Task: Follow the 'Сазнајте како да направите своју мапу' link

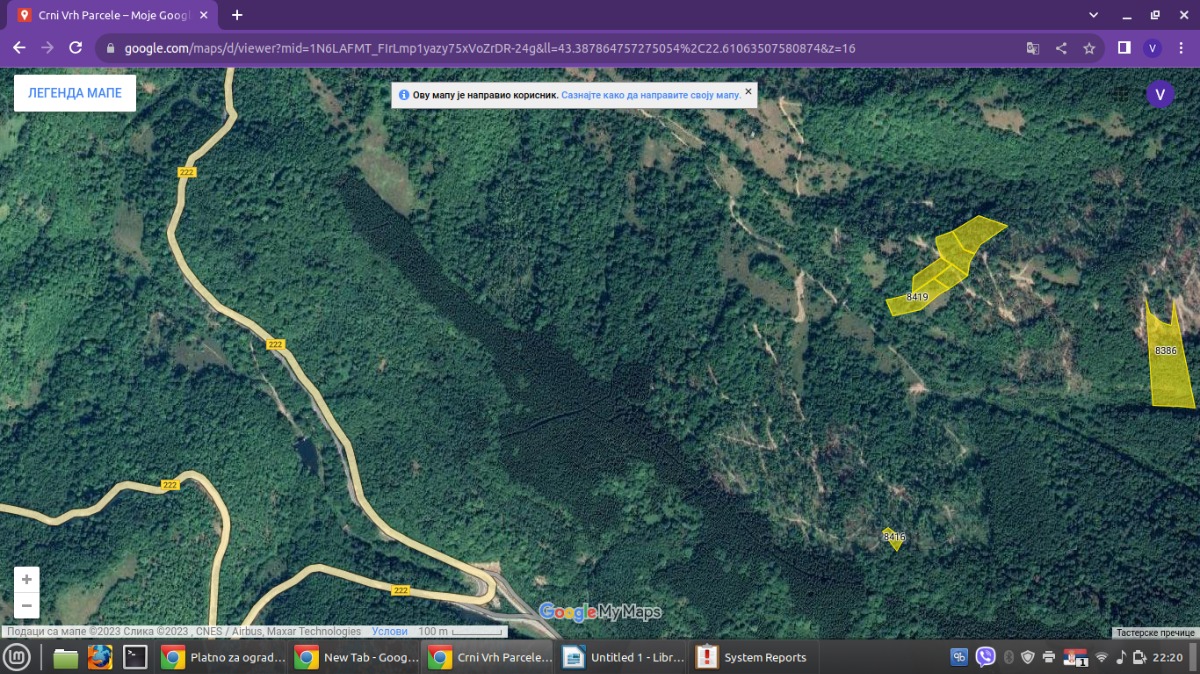Action: (x=651, y=95)
